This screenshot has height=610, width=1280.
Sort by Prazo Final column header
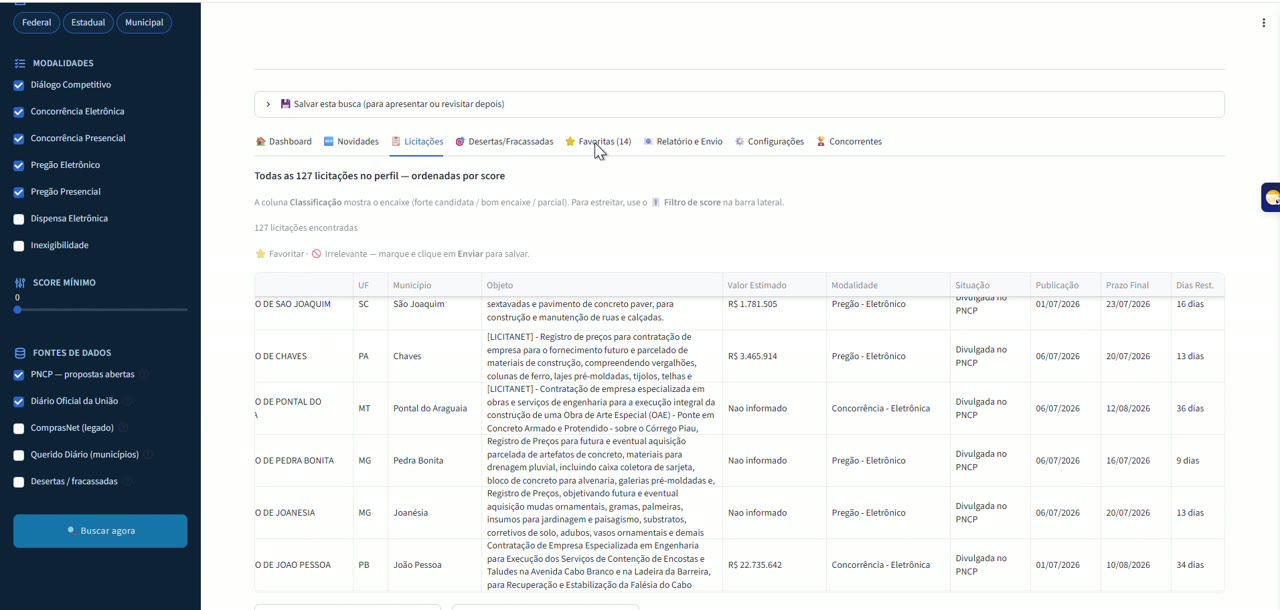1135,285
